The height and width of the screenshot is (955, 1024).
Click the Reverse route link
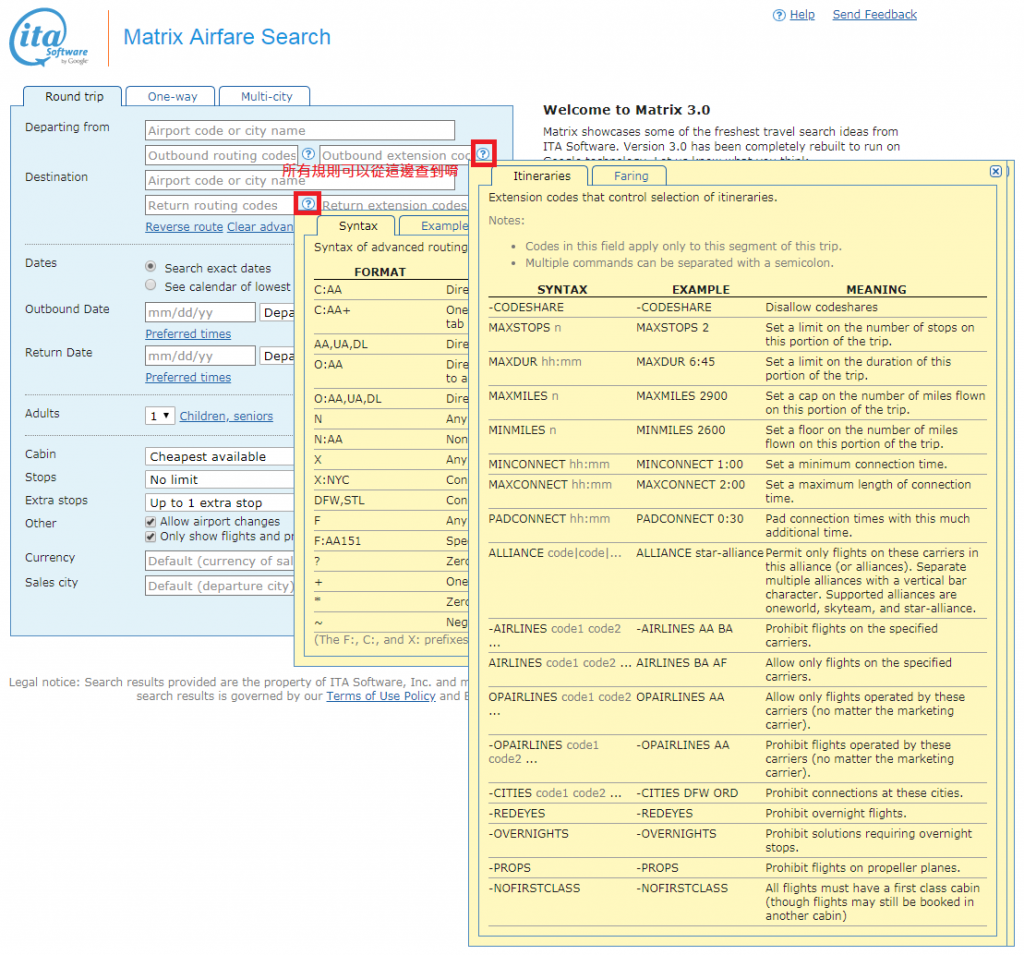[x=184, y=227]
